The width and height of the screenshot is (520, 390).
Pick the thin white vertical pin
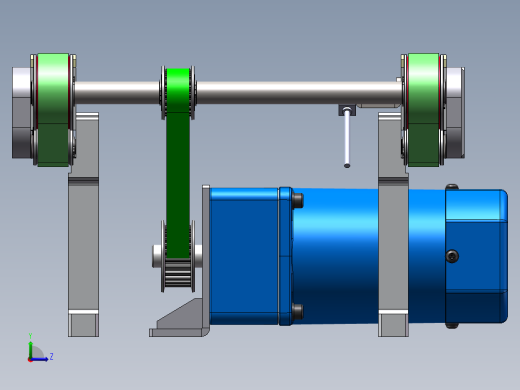[x=347, y=137]
